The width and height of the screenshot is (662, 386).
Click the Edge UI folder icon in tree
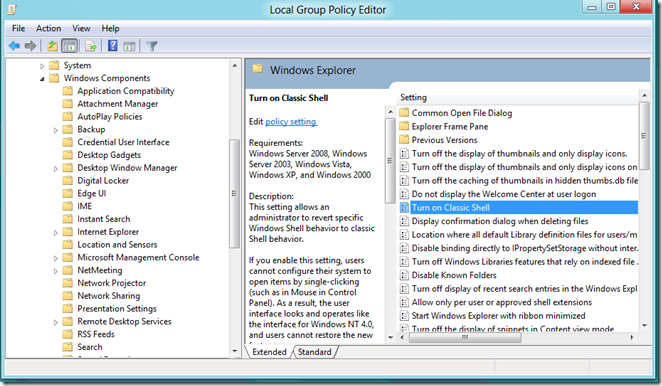click(x=68, y=193)
